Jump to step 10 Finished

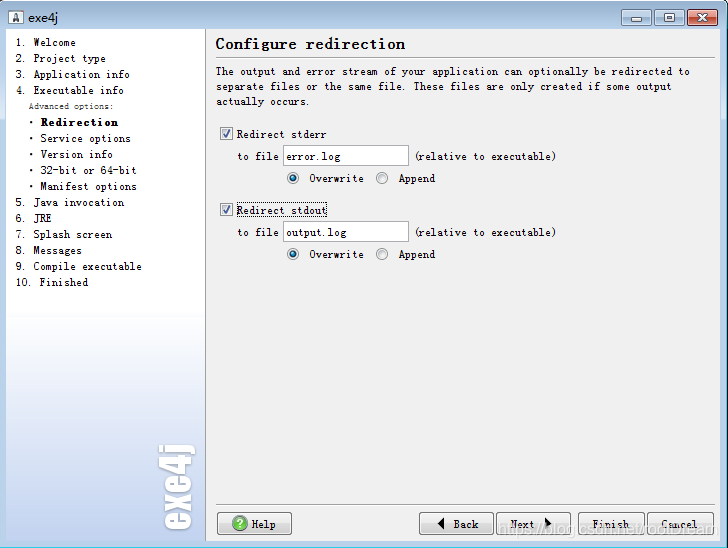coord(52,282)
